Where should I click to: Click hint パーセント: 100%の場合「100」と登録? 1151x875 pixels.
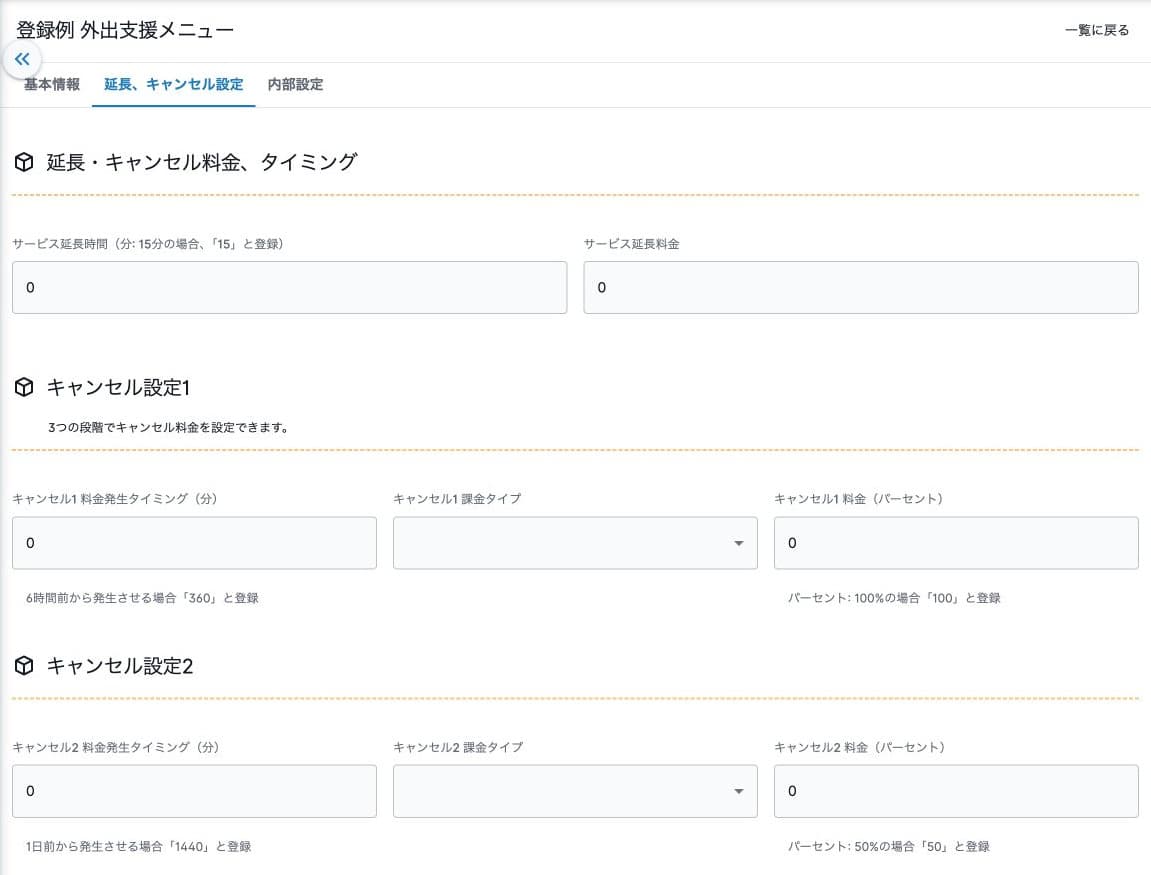pyautogui.click(x=894, y=598)
